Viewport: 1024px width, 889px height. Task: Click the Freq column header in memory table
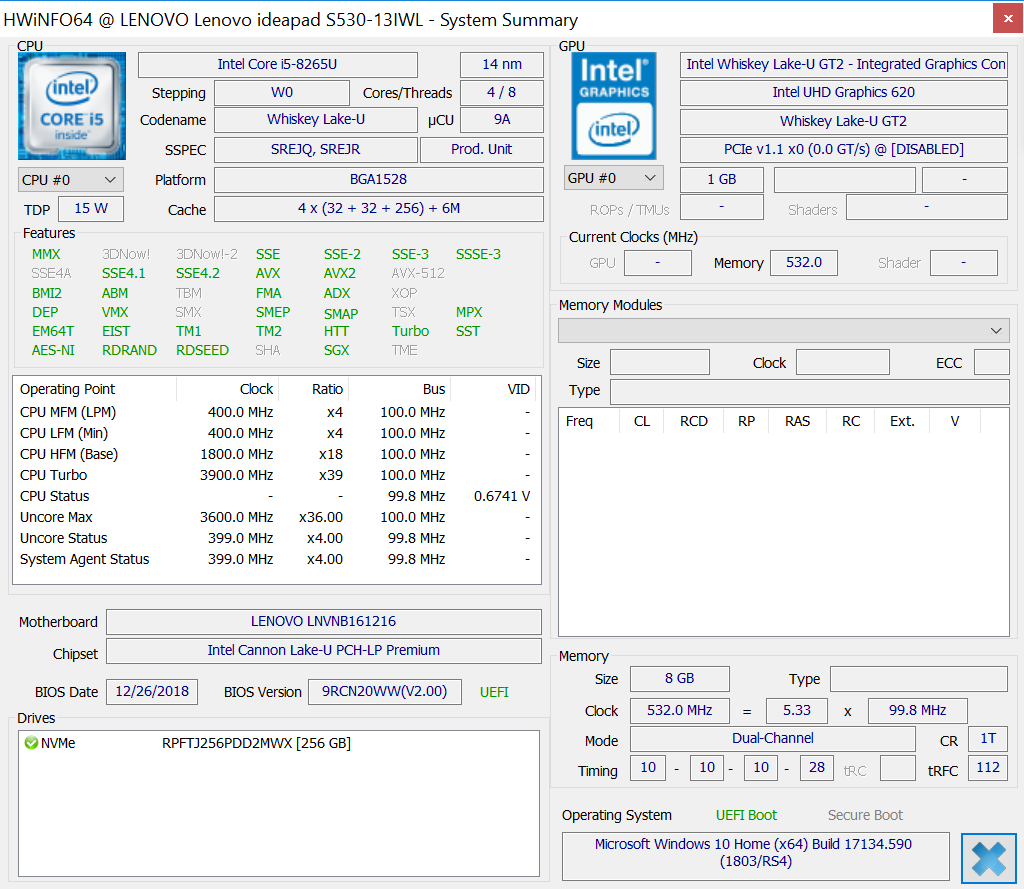[x=589, y=421]
